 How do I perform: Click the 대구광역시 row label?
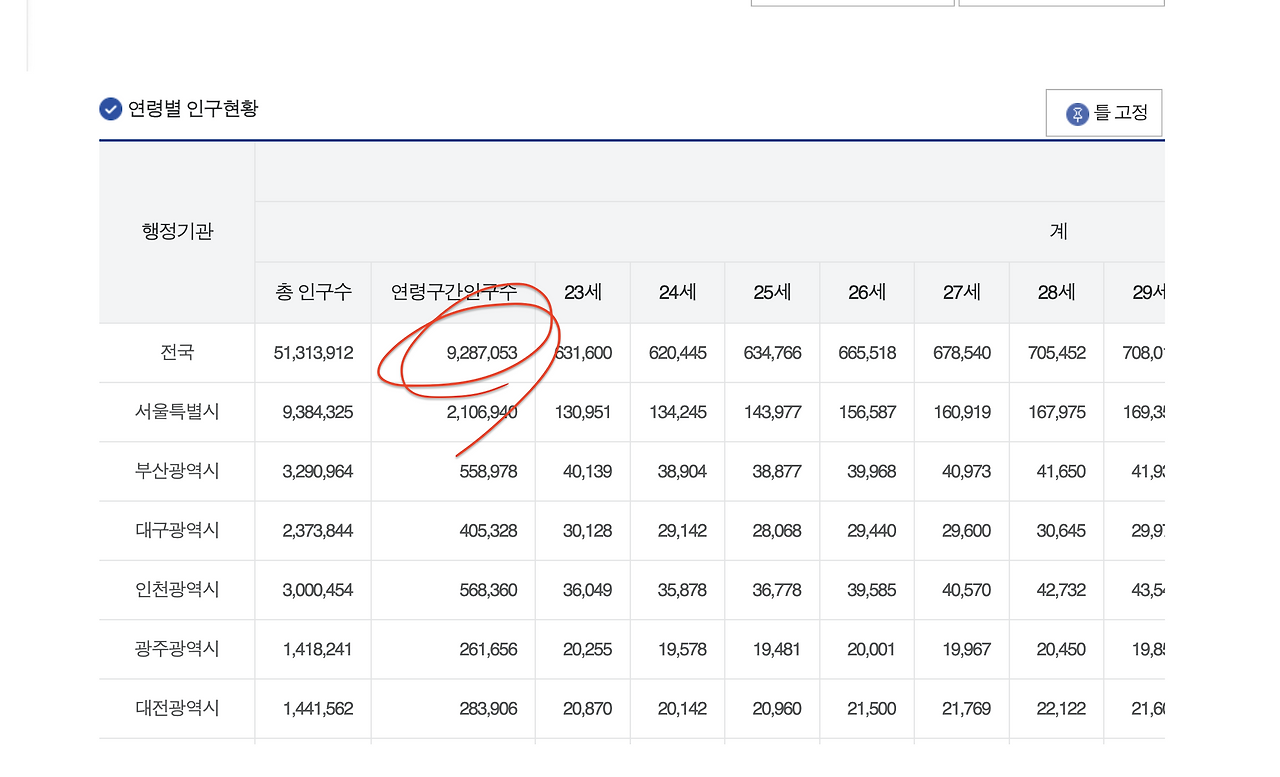(x=177, y=530)
